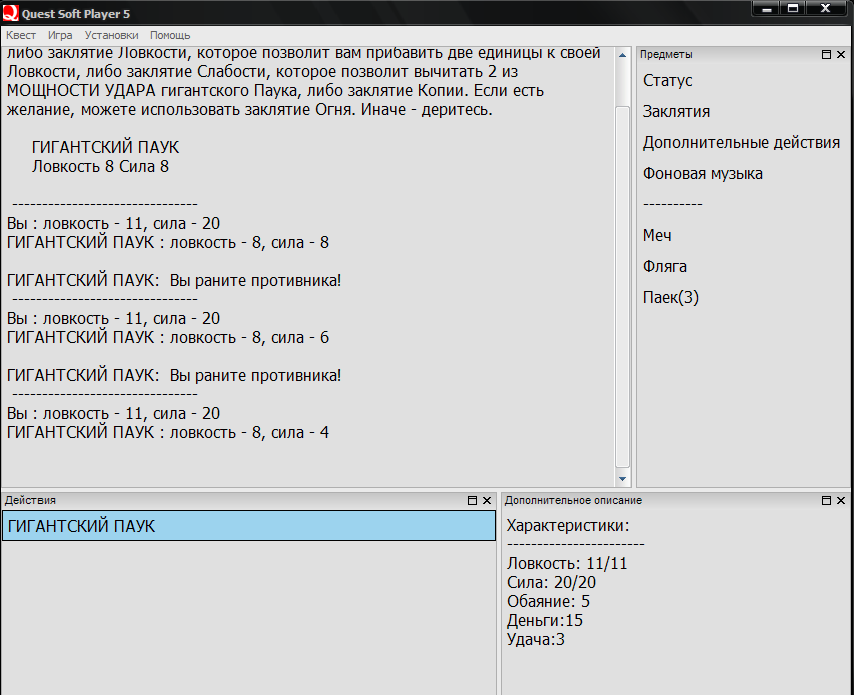Click the Quest Soft Player logo icon
This screenshot has width=854, height=695.
point(10,13)
